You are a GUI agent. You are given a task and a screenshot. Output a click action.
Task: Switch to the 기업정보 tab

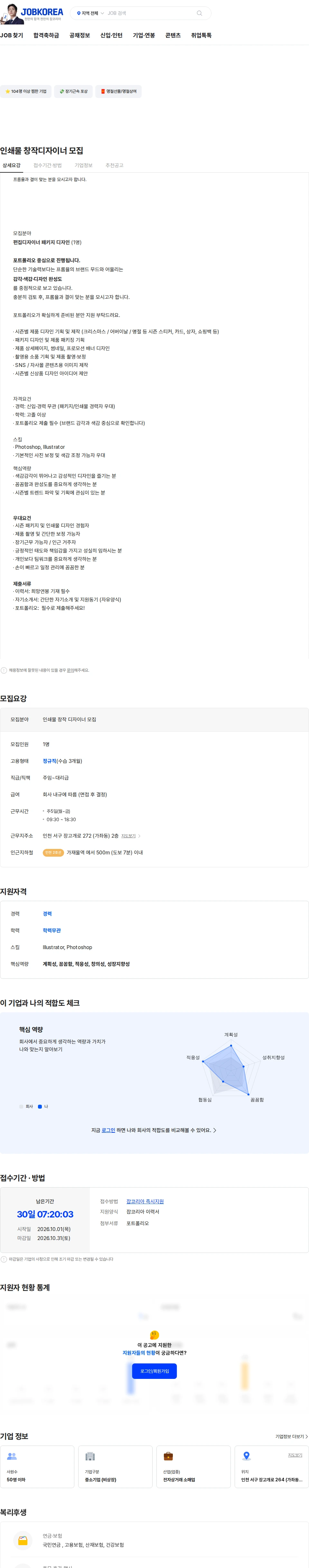[x=83, y=166]
